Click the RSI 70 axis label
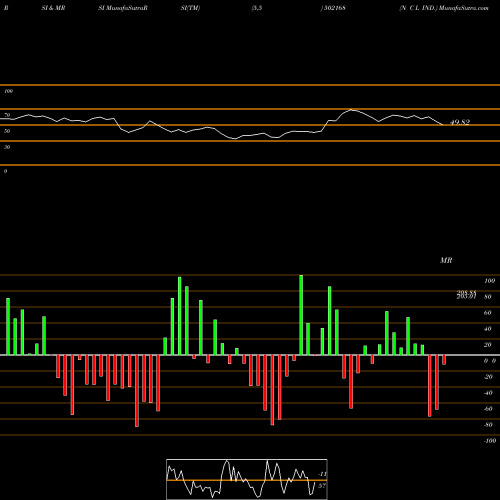 click(7, 115)
